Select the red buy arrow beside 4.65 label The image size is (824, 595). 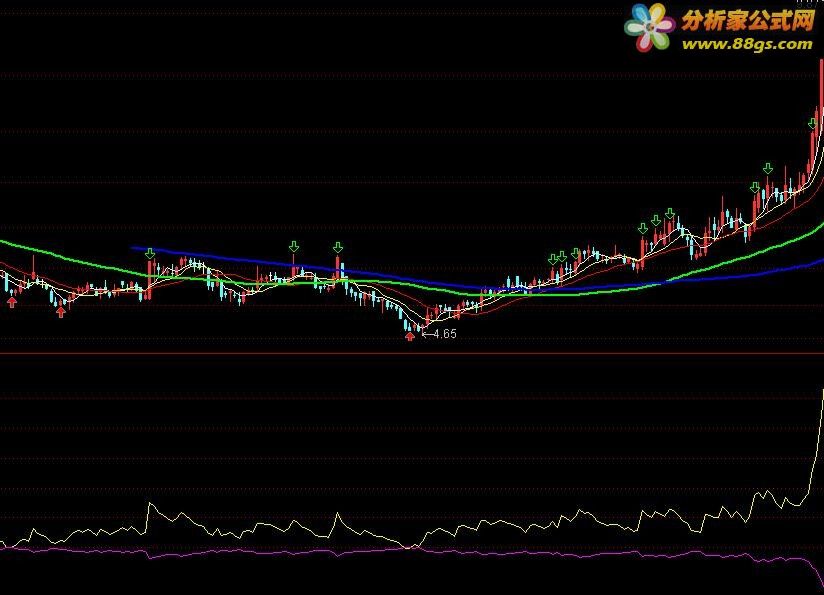click(410, 336)
